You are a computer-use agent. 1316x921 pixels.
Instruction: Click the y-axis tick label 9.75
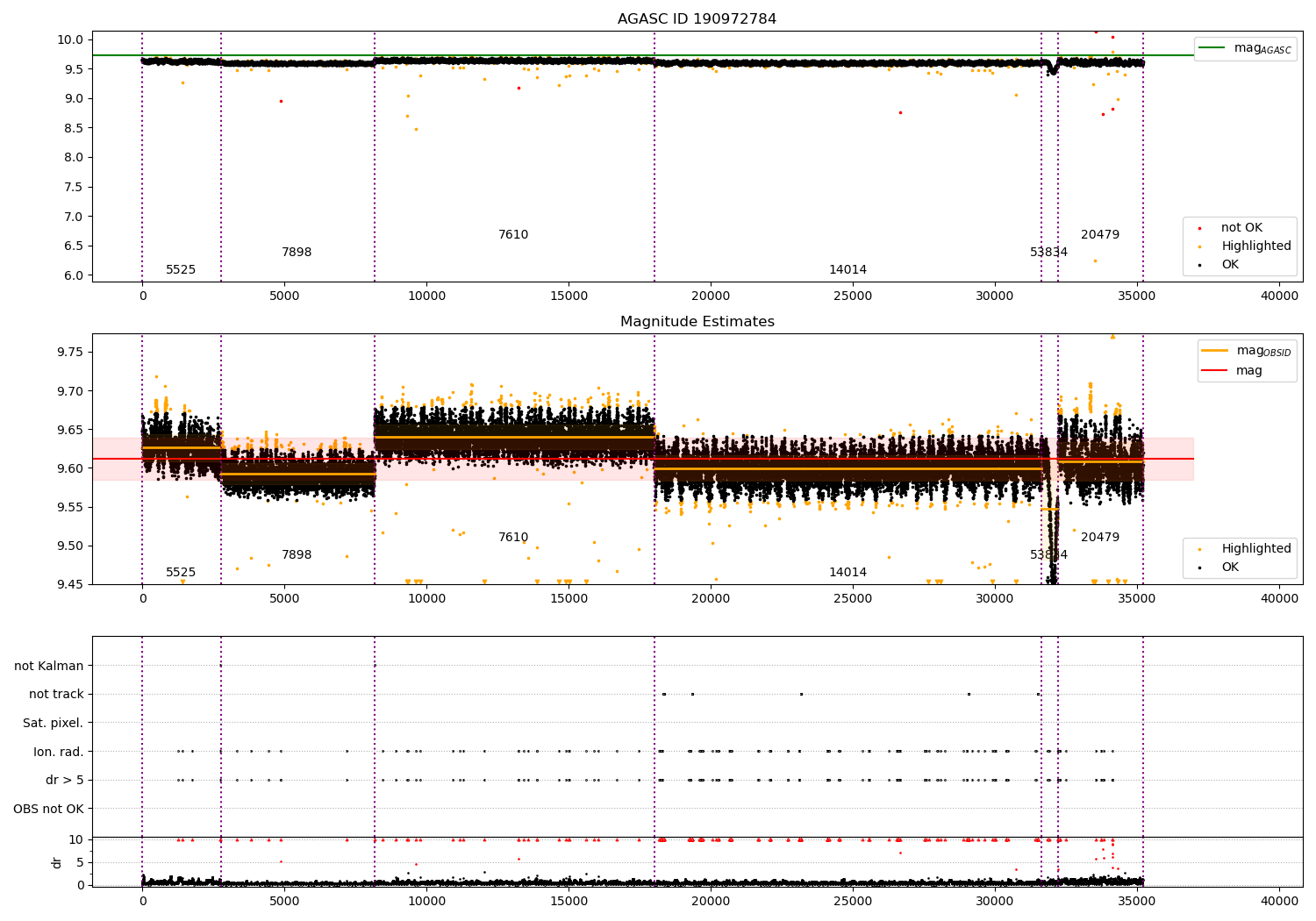point(70,352)
